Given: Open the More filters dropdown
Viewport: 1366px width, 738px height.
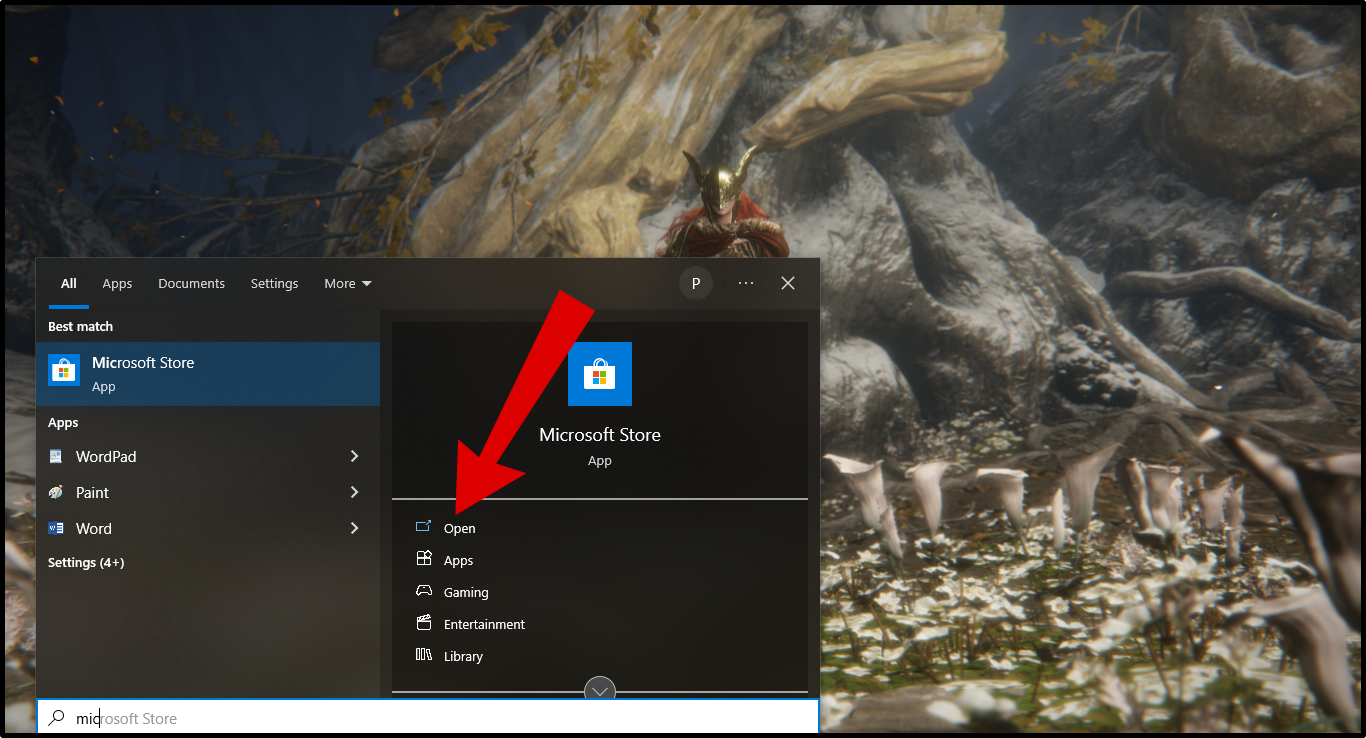Looking at the screenshot, I should (348, 284).
